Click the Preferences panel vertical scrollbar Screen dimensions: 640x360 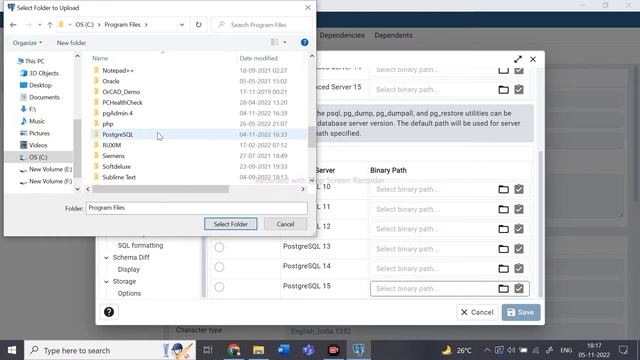coord(541,223)
